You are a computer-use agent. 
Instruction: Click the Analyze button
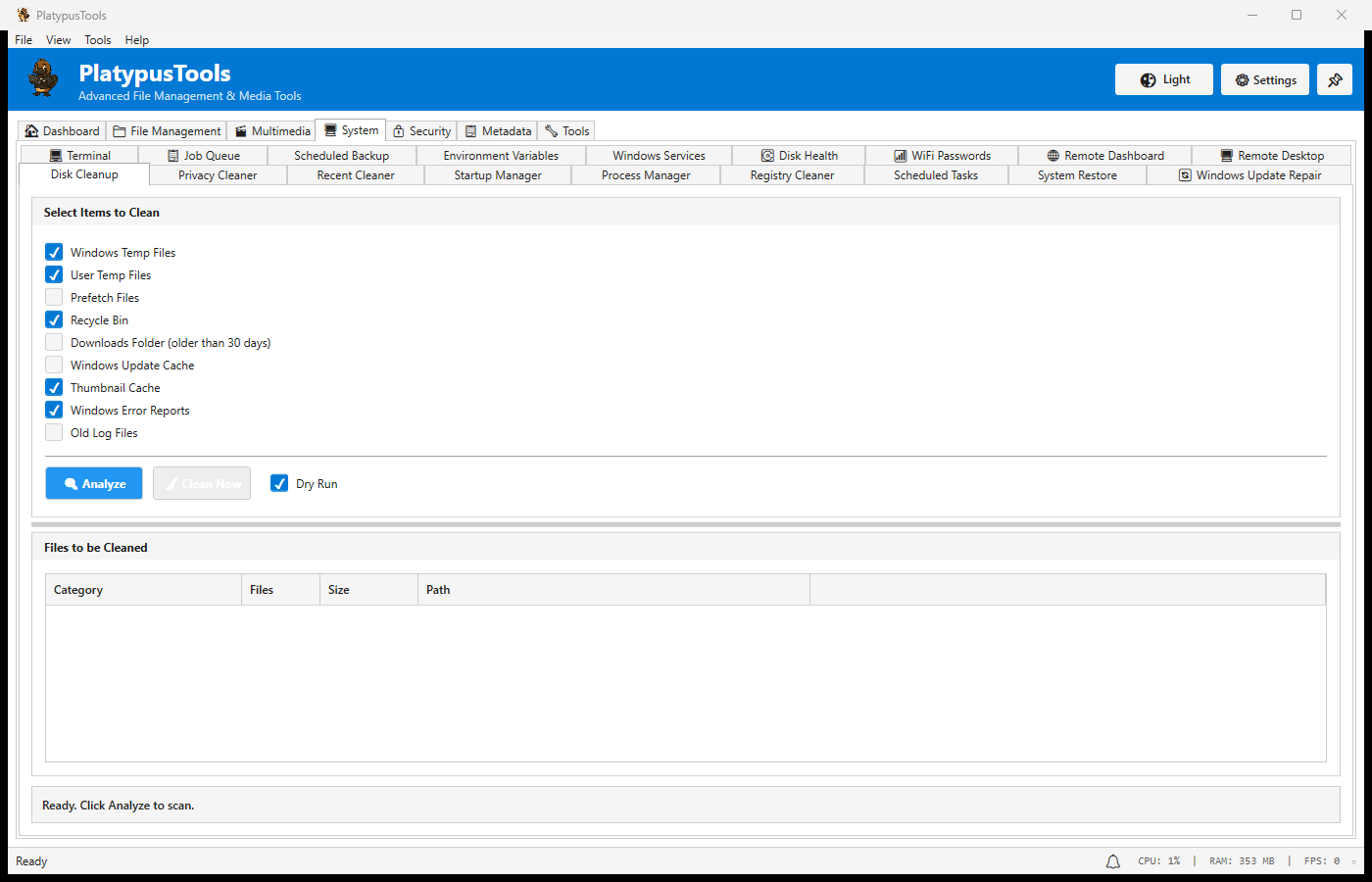93,483
